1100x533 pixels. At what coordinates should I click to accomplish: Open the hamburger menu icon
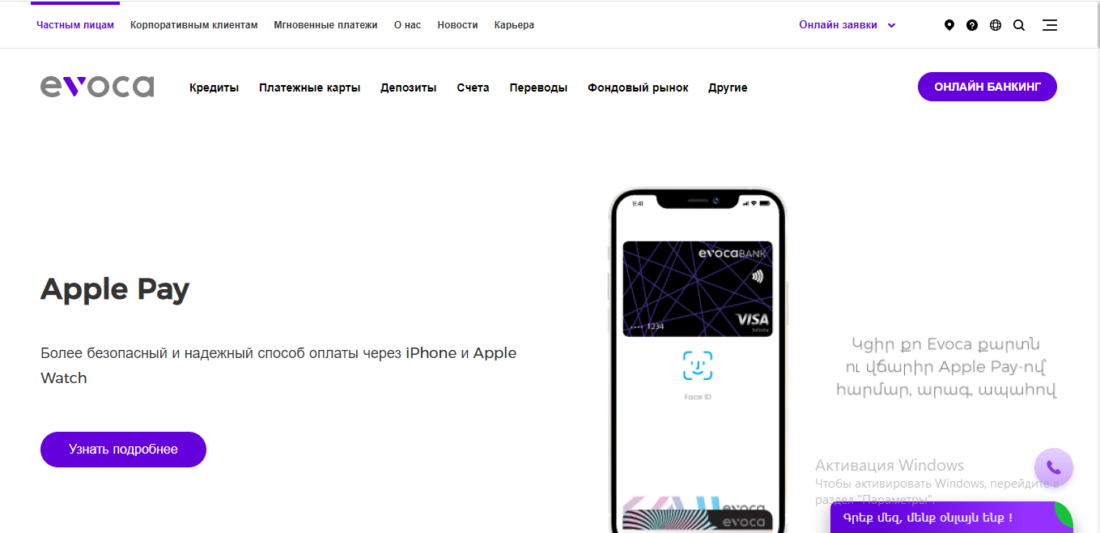[x=1049, y=25]
